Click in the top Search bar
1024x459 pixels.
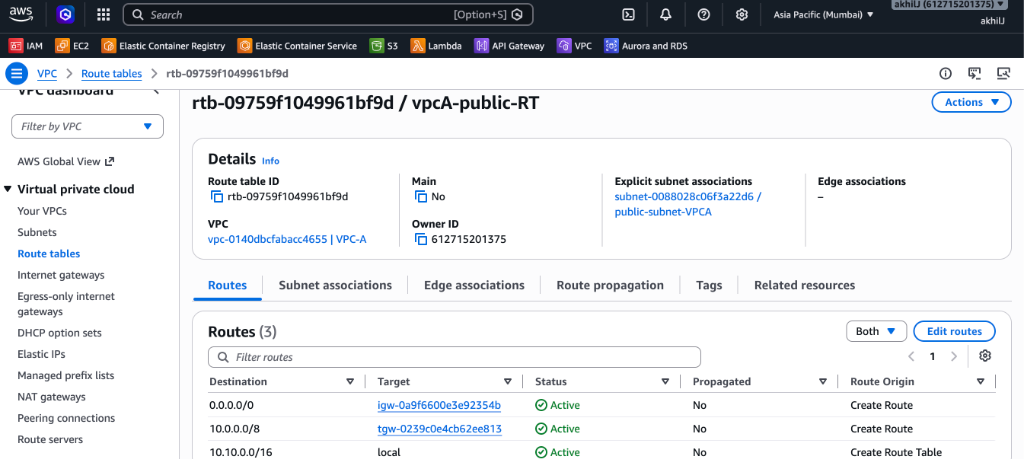(x=328, y=14)
